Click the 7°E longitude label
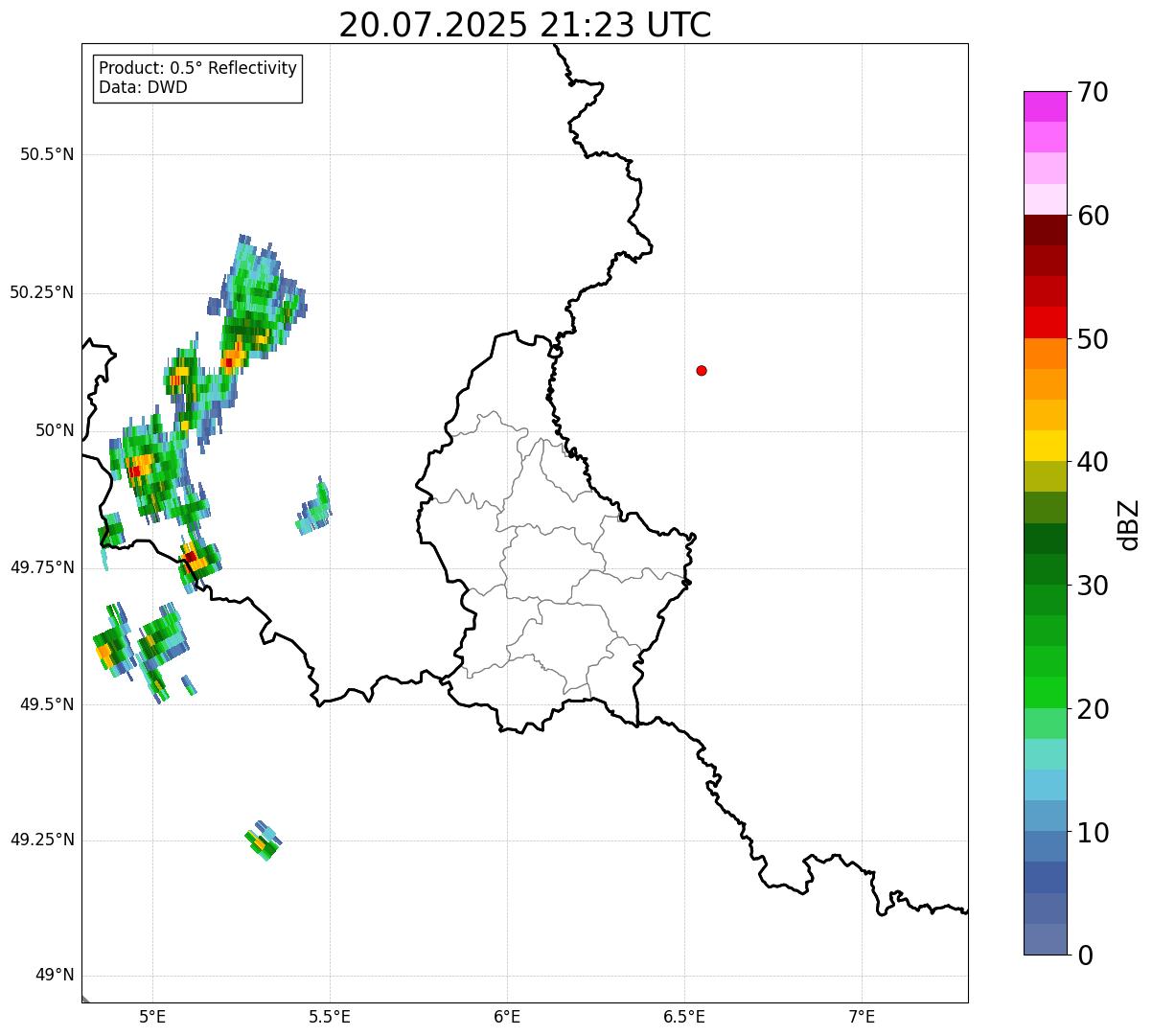 click(x=862, y=1016)
